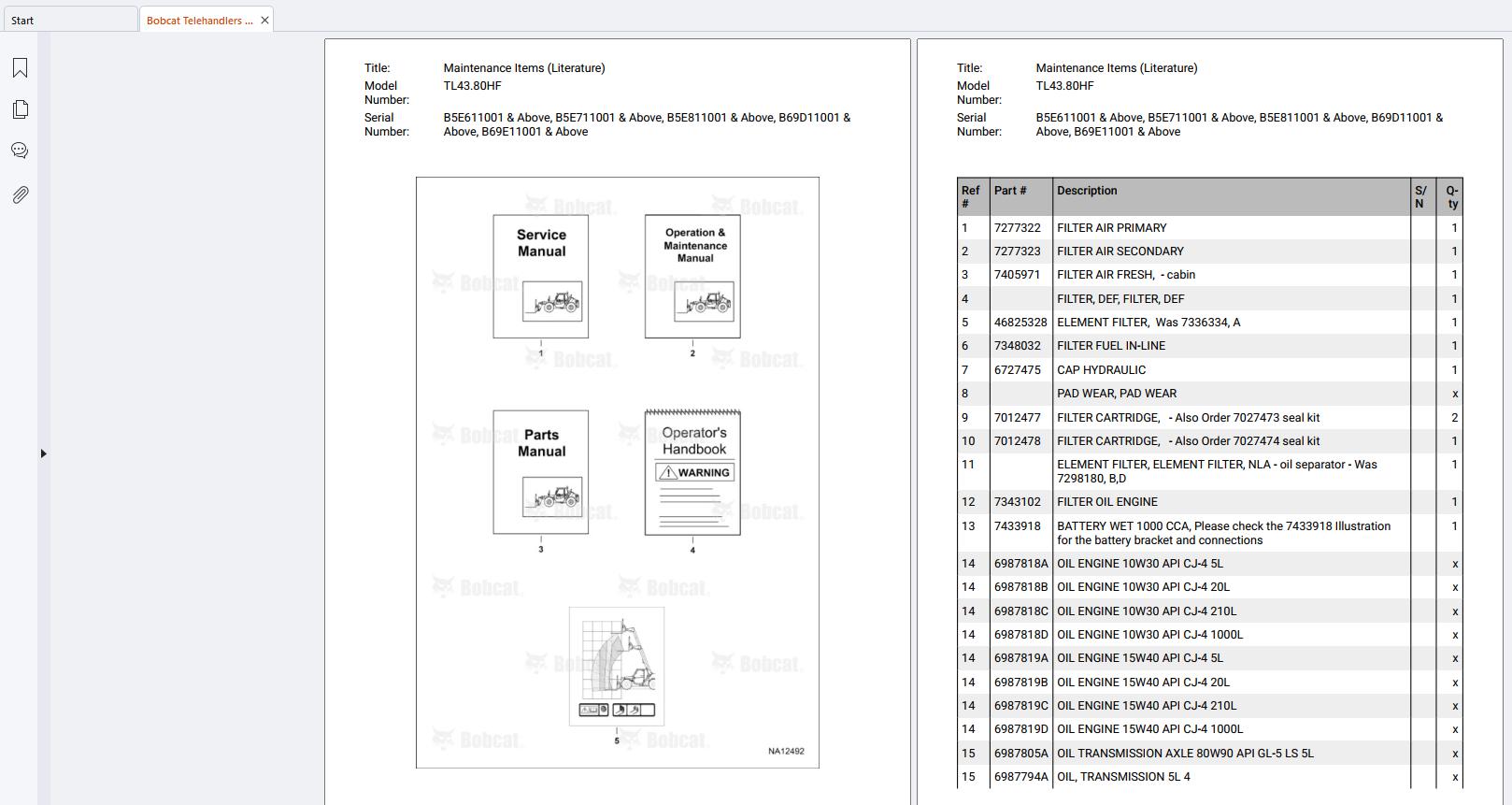Select part number 7277323
Viewport: 1512px width, 805px height.
1018,252
